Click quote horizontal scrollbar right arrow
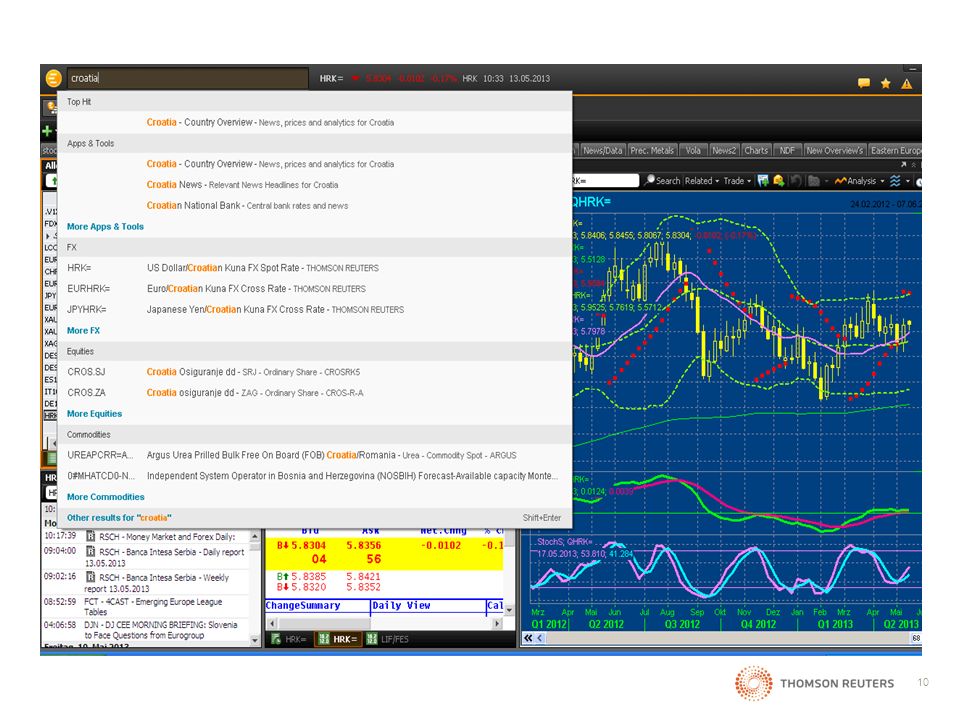This screenshot has height=720, width=960. 497,623
